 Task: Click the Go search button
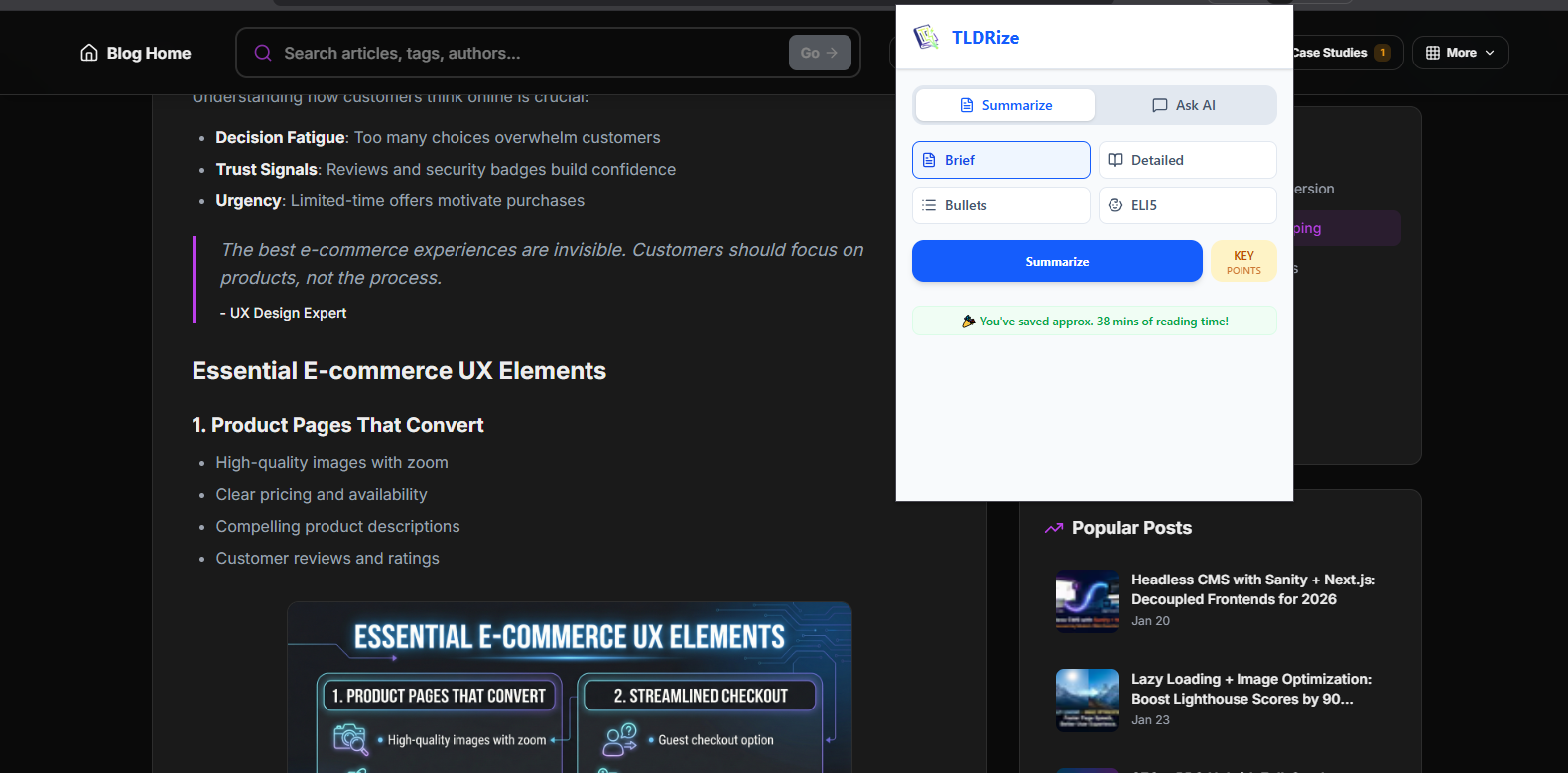[819, 53]
